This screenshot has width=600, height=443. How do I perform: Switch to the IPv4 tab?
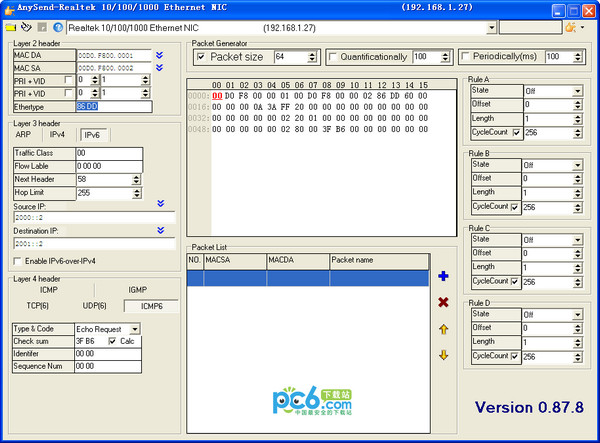58,133
